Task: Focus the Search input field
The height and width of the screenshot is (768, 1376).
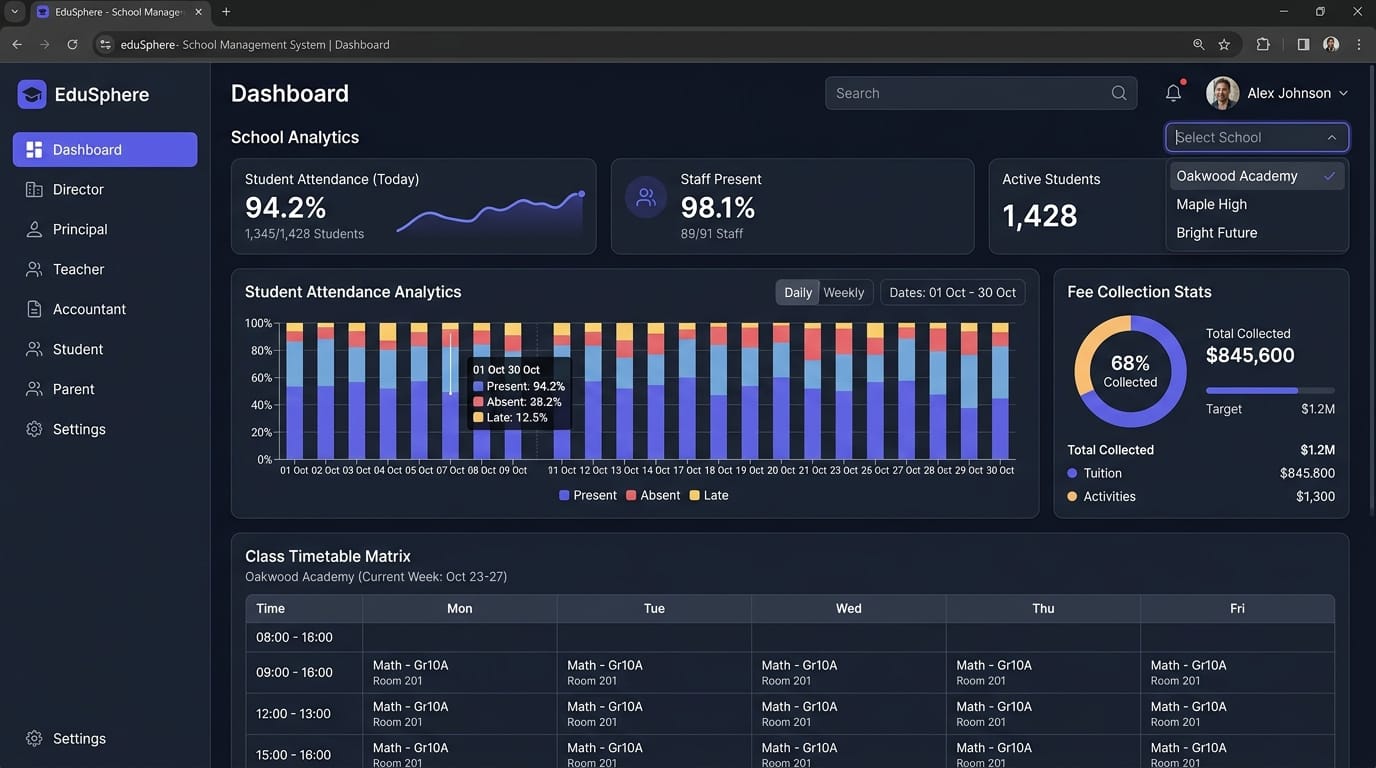Action: click(x=981, y=93)
